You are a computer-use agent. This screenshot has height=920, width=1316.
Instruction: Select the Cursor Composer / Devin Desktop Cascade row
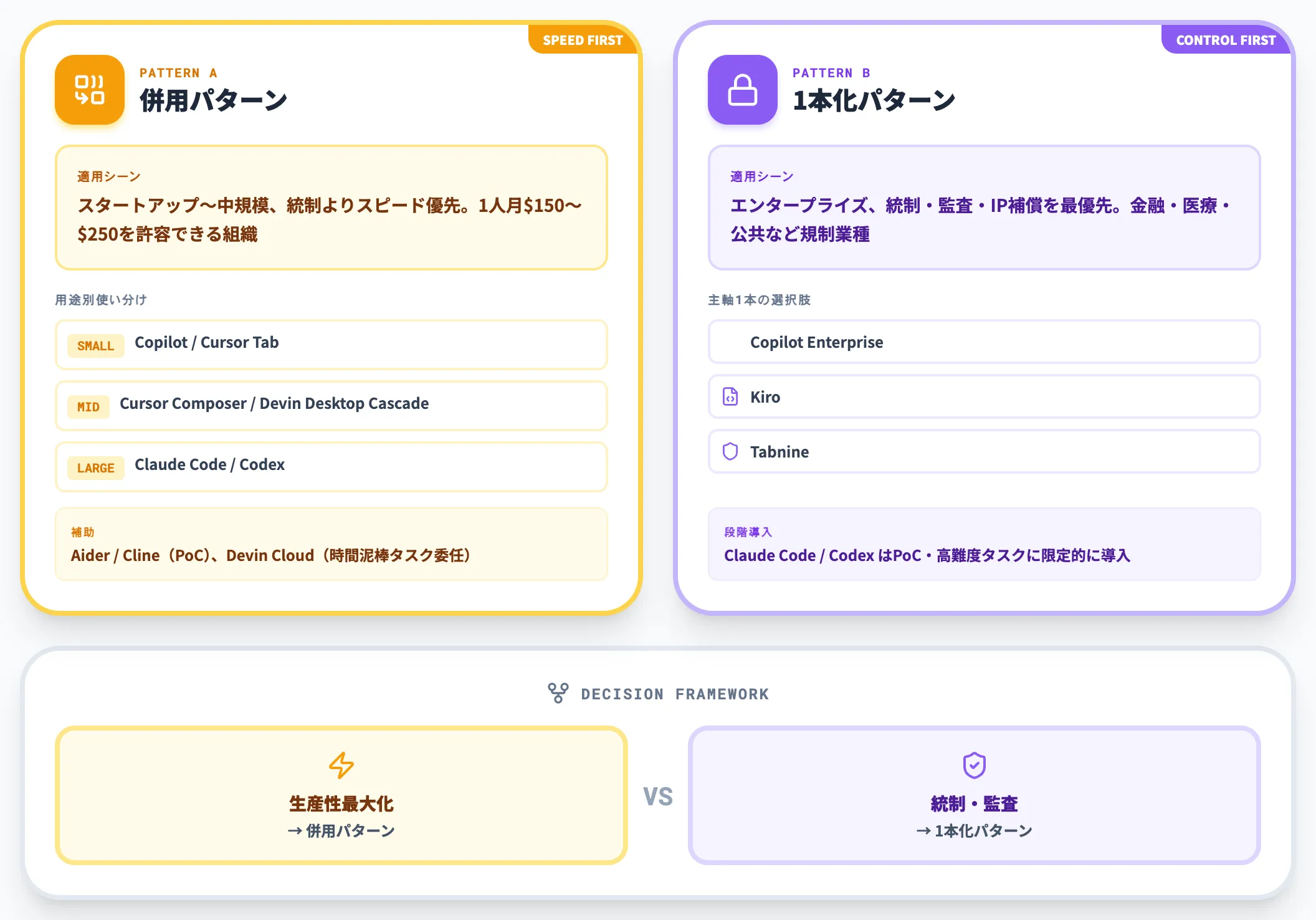tap(331, 406)
